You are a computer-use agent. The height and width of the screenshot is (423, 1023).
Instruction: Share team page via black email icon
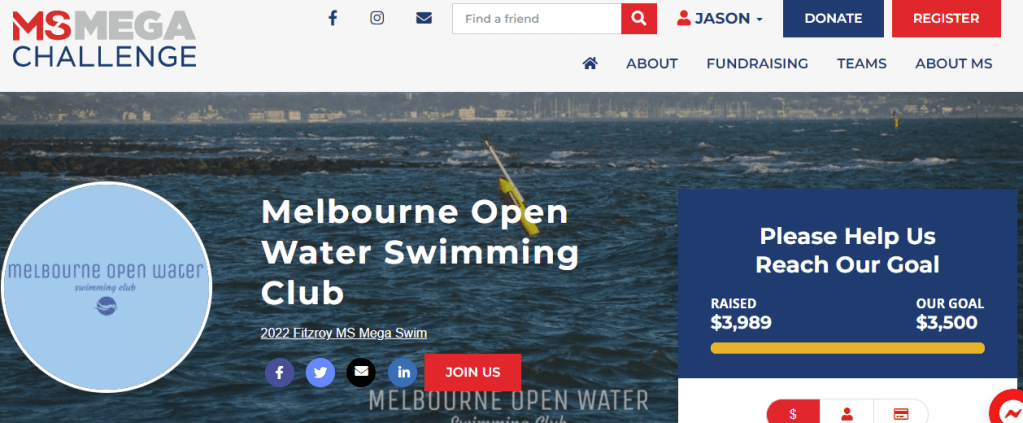(361, 373)
